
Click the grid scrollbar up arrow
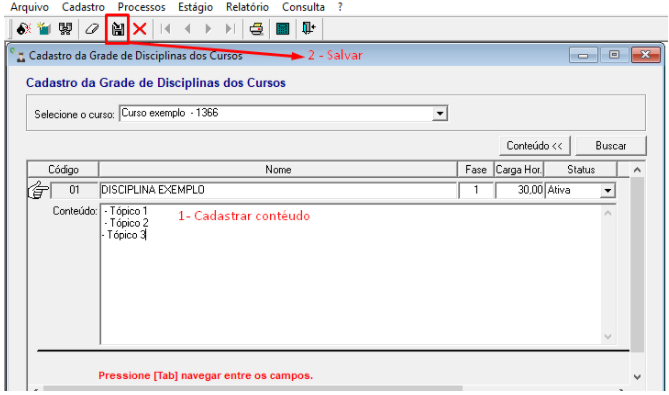(x=637, y=170)
